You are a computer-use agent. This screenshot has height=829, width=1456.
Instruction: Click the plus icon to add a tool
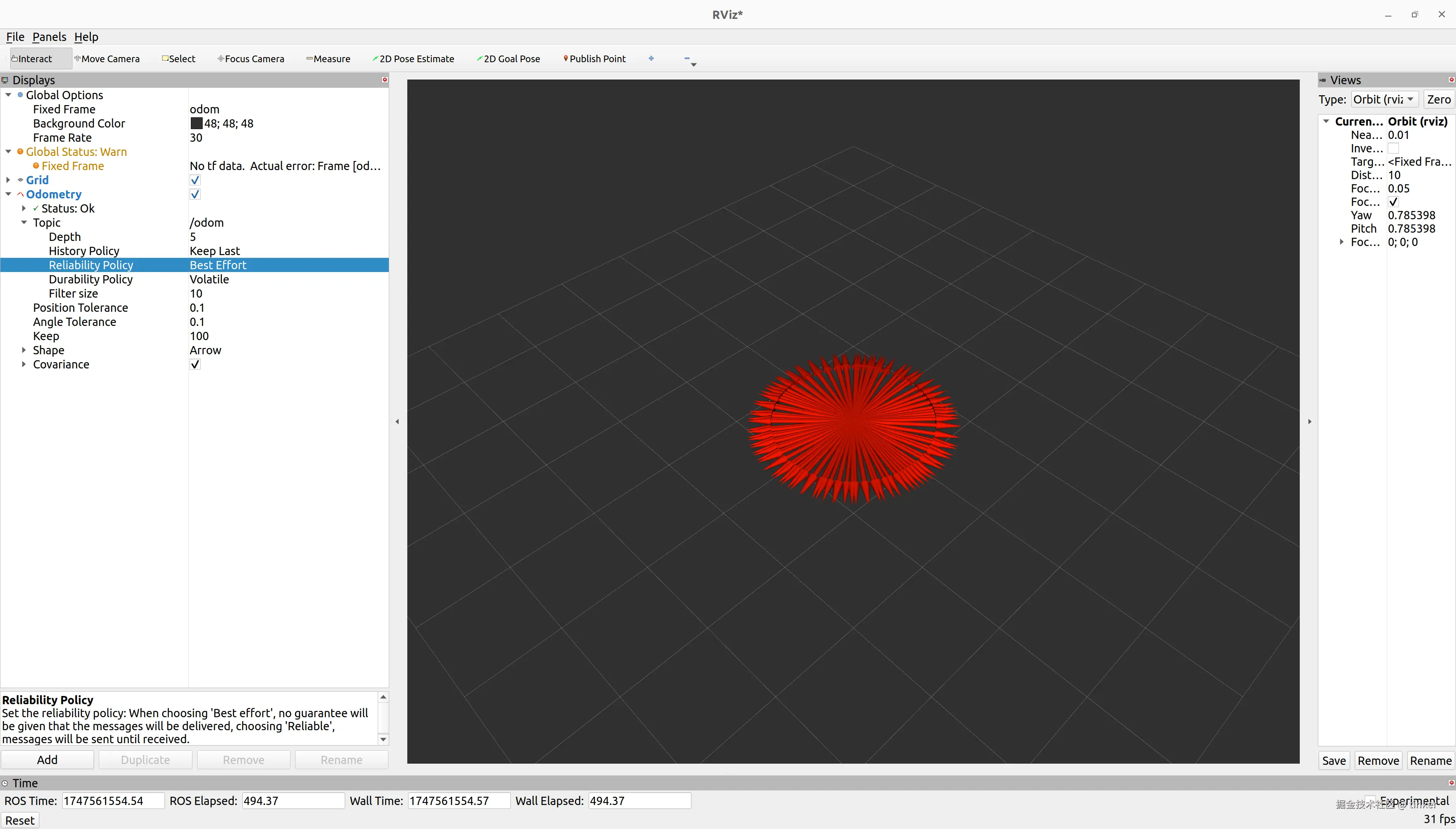click(x=651, y=58)
